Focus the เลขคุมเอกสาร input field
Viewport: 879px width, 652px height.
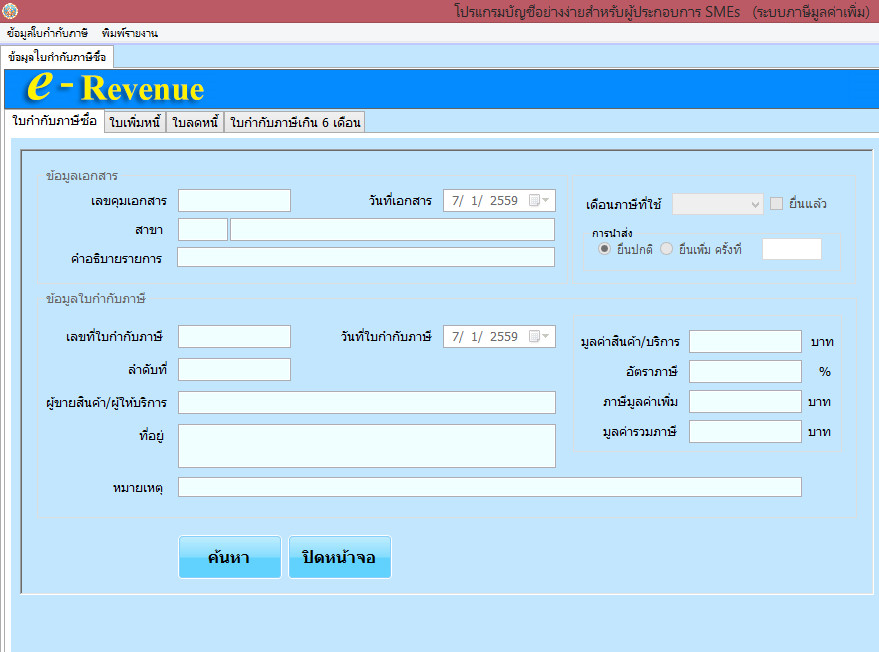(234, 200)
